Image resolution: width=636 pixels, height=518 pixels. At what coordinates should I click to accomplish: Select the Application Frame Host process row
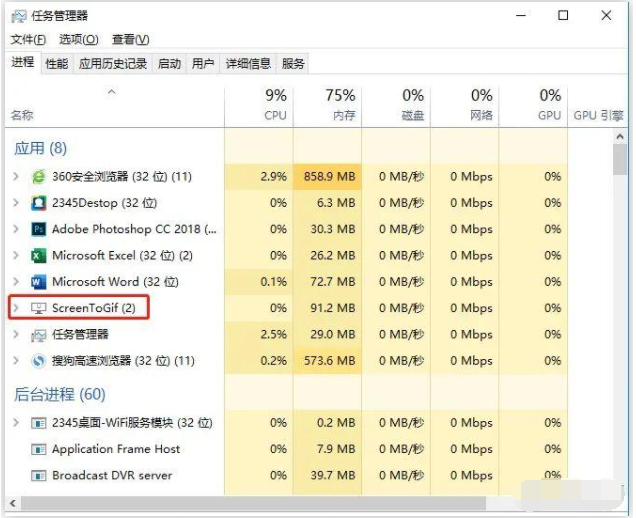coord(116,449)
